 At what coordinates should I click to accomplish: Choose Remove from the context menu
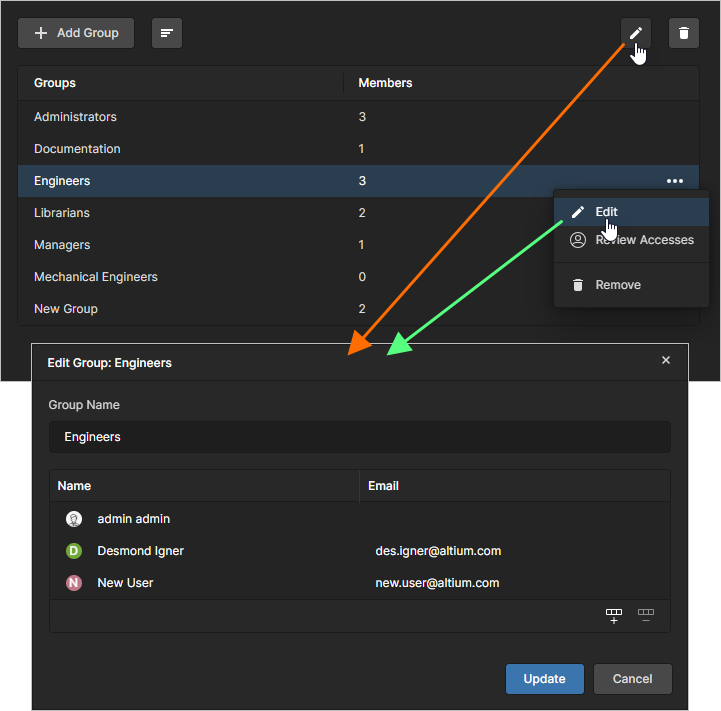631,285
